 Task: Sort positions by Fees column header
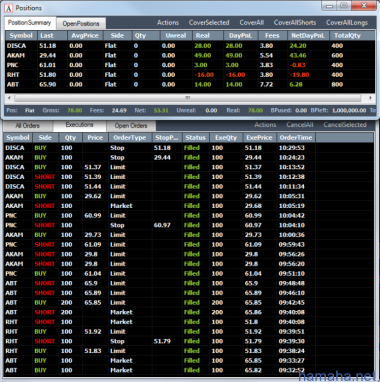[272, 36]
